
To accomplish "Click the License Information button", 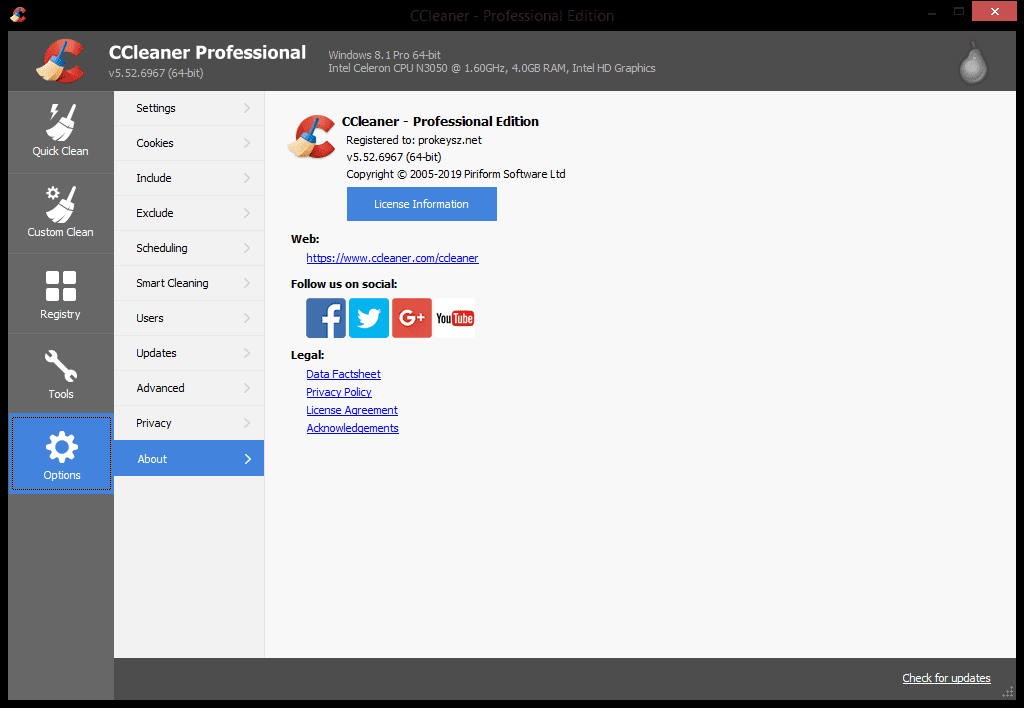I will point(422,204).
